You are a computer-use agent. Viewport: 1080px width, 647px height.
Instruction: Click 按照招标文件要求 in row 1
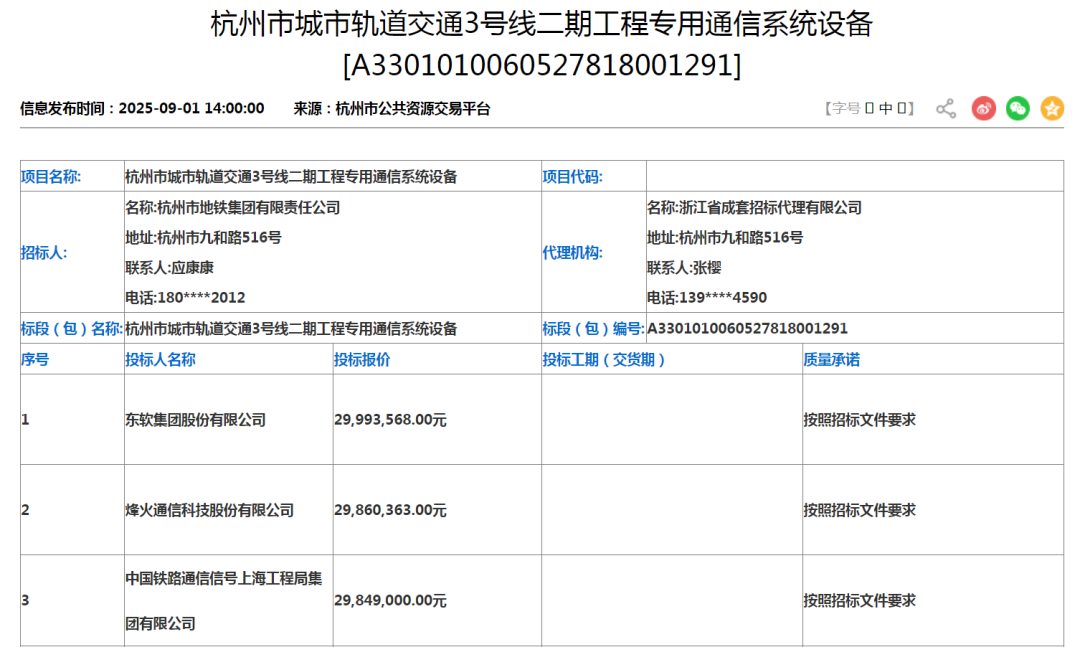tap(860, 420)
